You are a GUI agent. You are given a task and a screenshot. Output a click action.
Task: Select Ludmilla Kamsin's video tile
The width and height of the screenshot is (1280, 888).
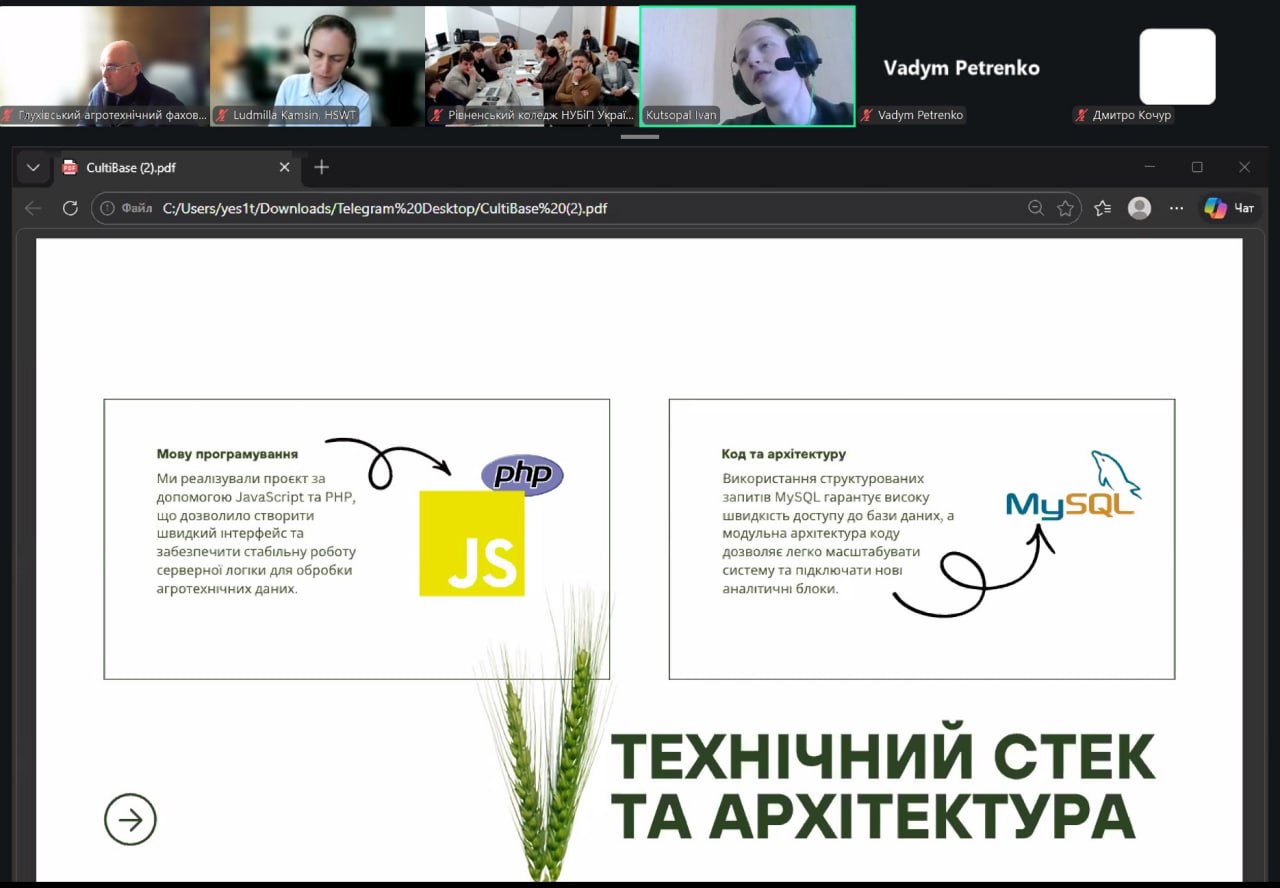317,66
